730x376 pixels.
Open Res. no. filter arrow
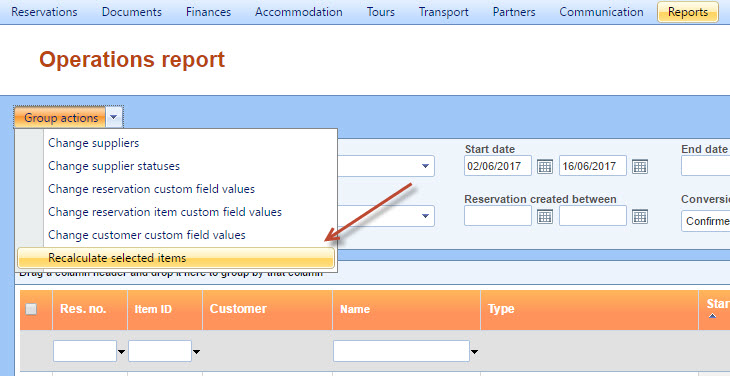122,352
